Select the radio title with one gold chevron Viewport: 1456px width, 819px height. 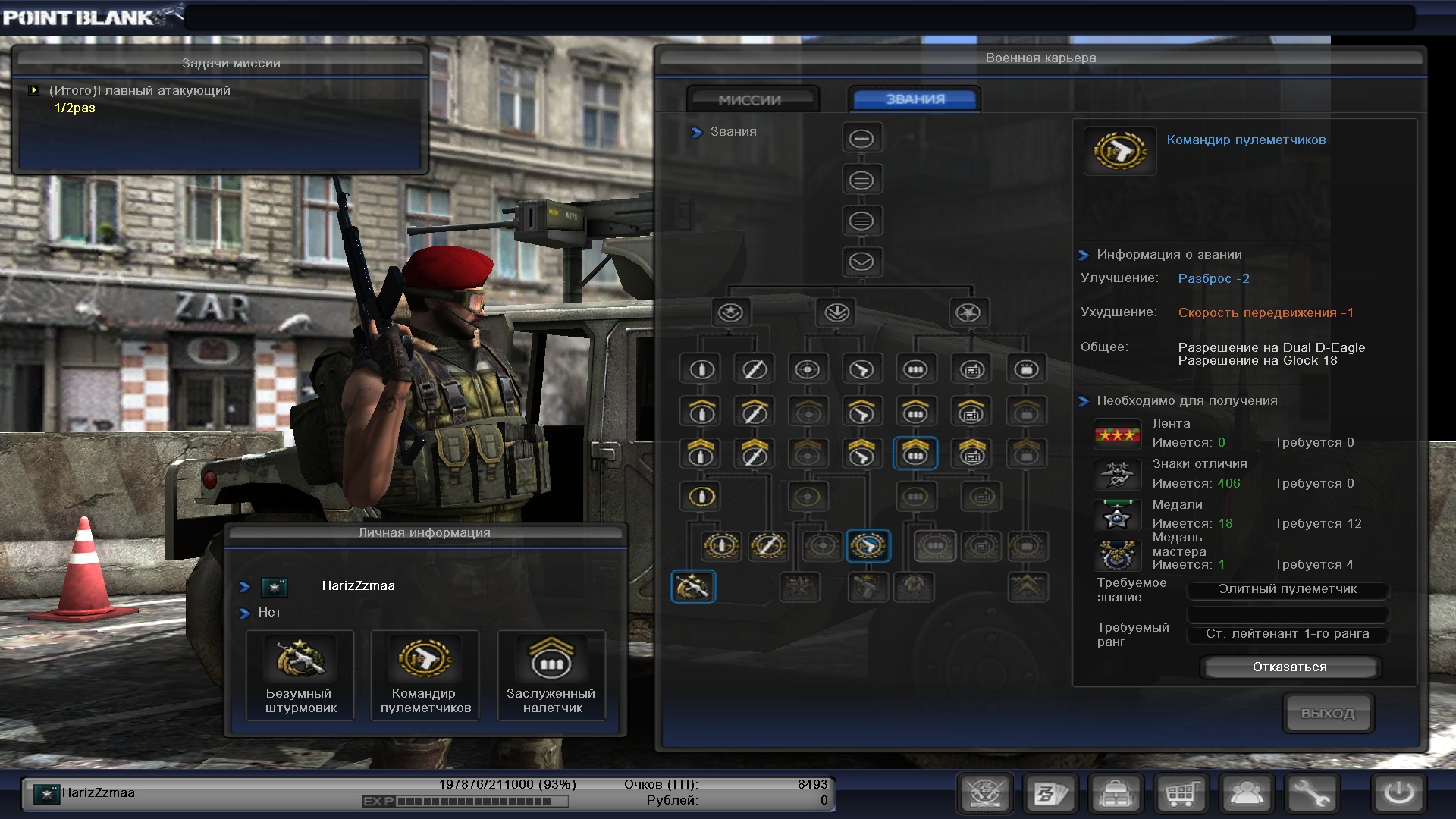972,412
